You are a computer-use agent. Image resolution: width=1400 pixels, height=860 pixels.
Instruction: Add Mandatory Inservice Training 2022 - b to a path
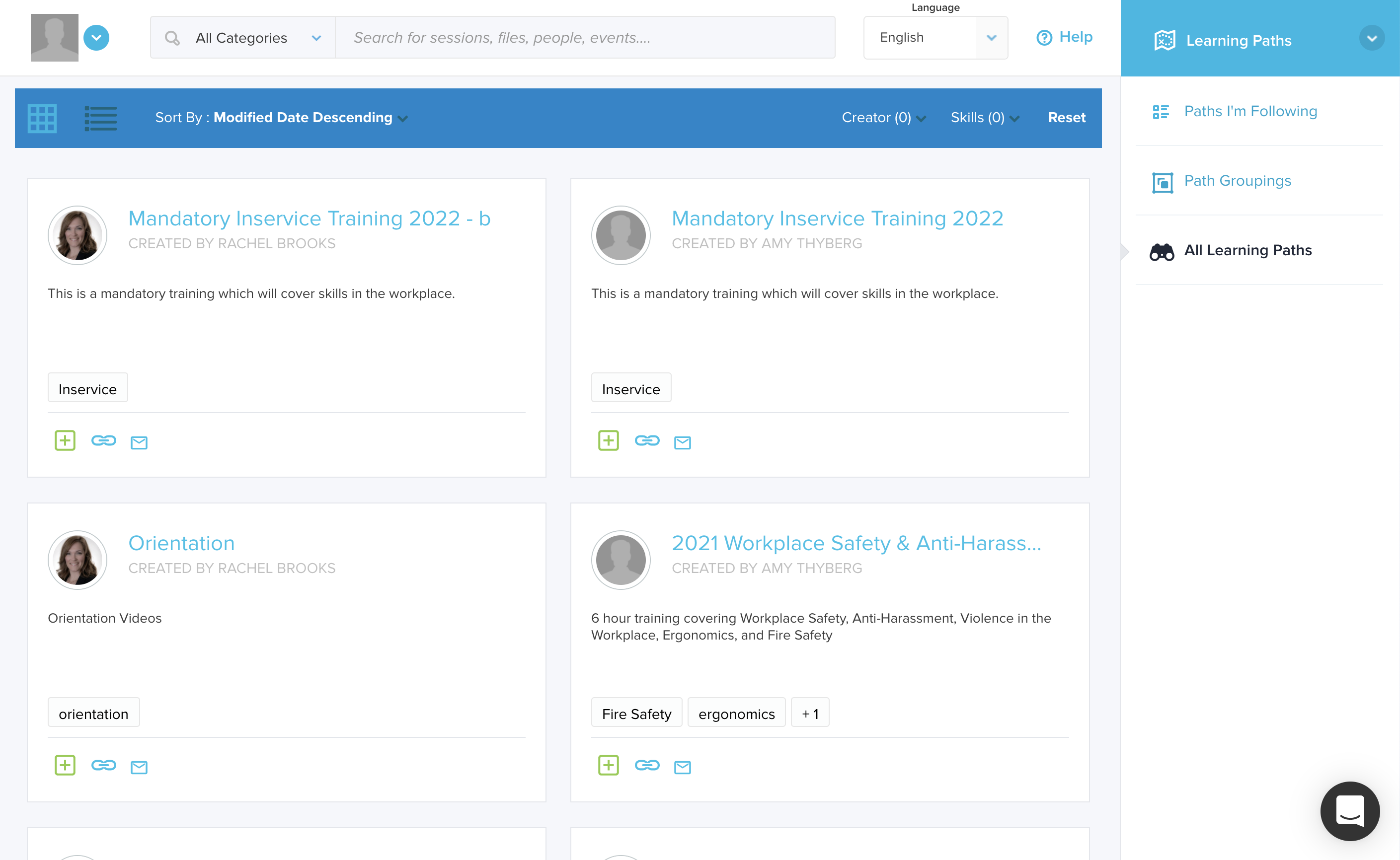coord(65,441)
